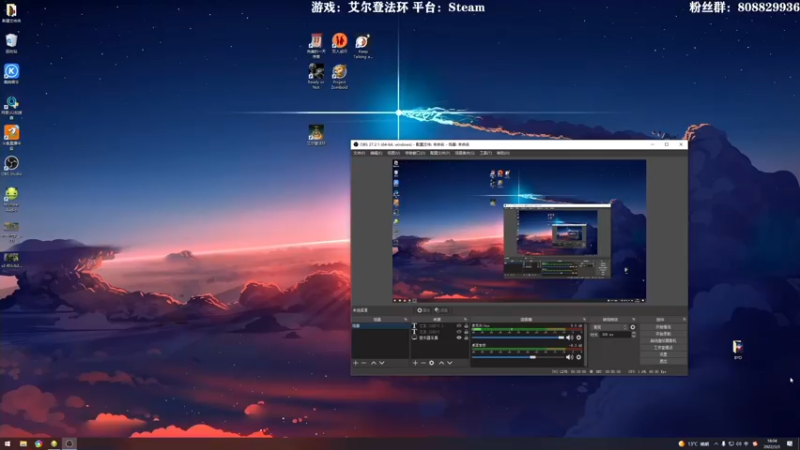The image size is (800, 450).
Task: Open the orange Douyu streaming companion shortcut
Action: [11, 137]
